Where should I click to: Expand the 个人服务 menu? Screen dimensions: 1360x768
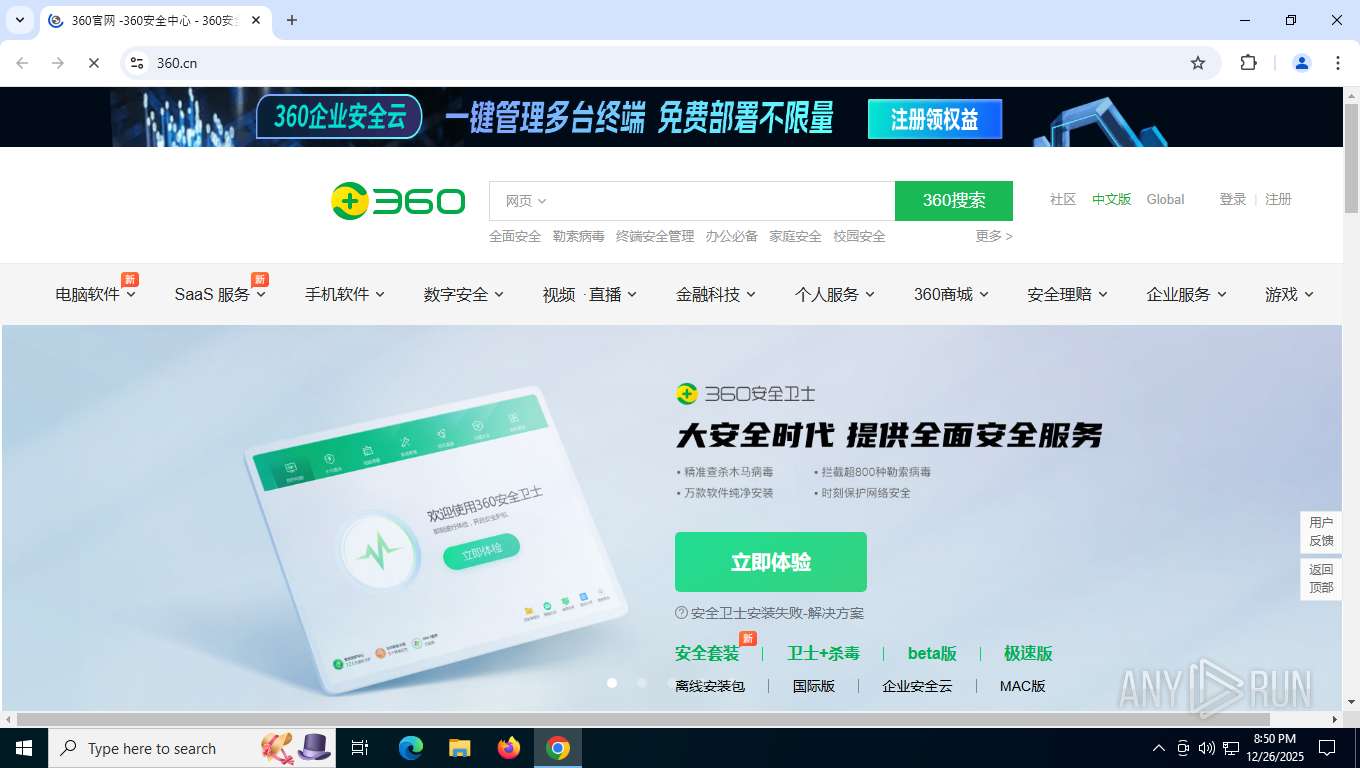(x=834, y=294)
